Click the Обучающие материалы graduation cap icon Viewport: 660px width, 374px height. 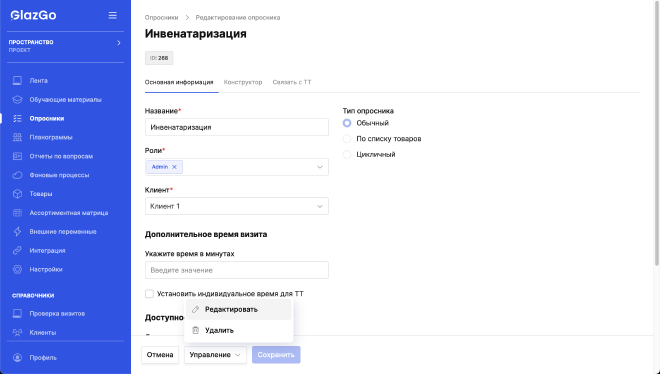(17, 99)
